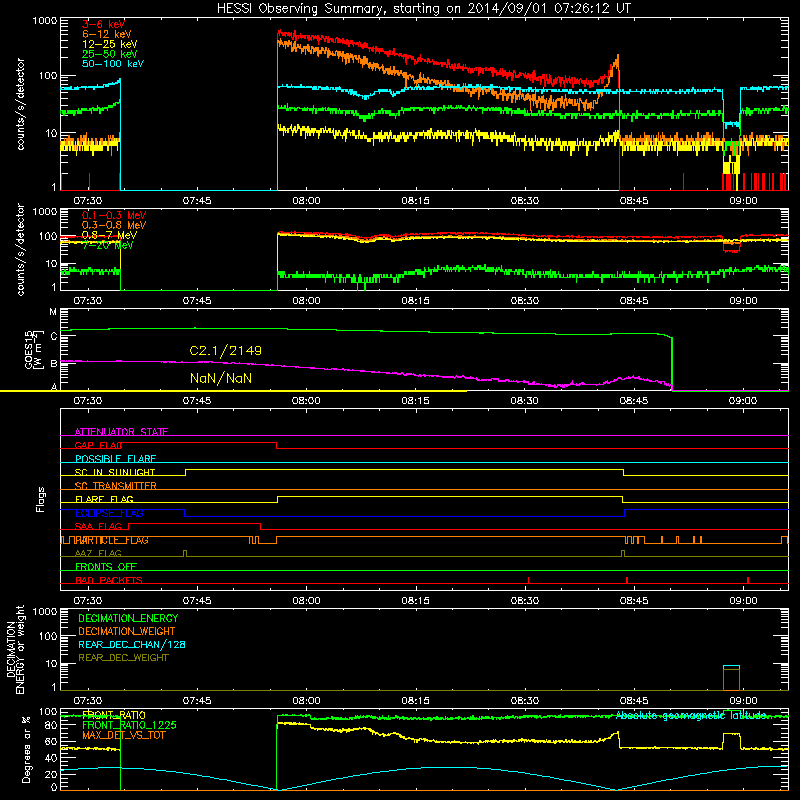Viewport: 800px width, 800px height.
Task: Click the 07:30 tick label under top plot
Action: pyautogui.click(x=88, y=201)
